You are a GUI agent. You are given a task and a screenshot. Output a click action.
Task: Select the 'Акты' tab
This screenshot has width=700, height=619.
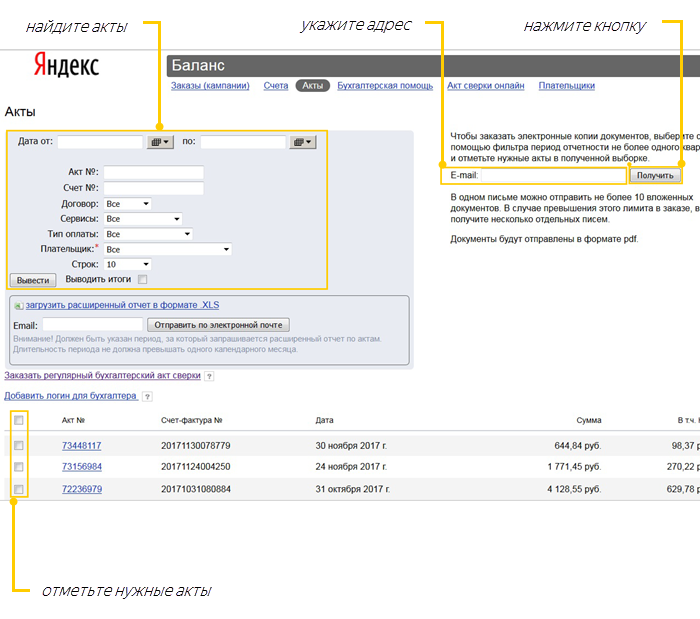pyautogui.click(x=312, y=86)
